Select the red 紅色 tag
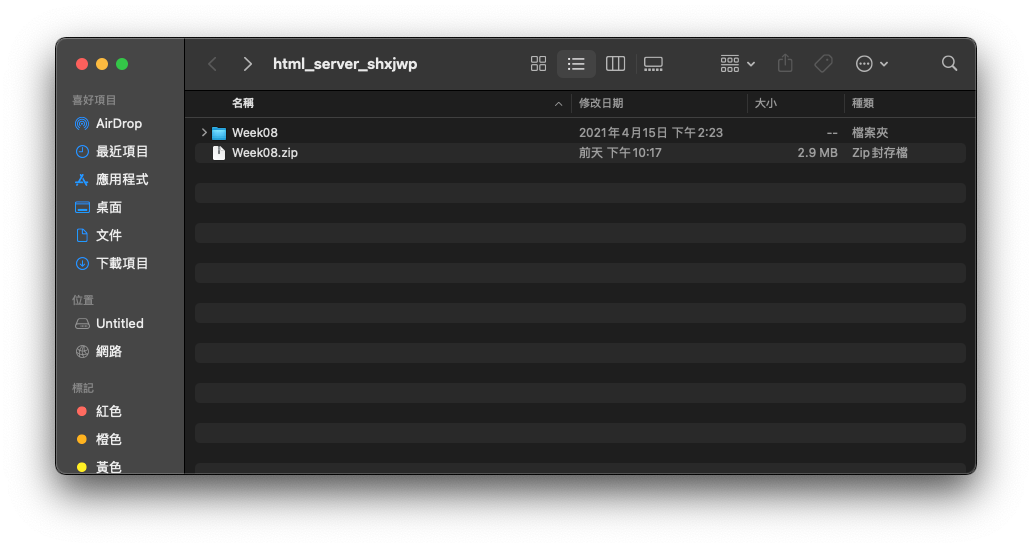Screen dimensions: 1032x548 108,412
